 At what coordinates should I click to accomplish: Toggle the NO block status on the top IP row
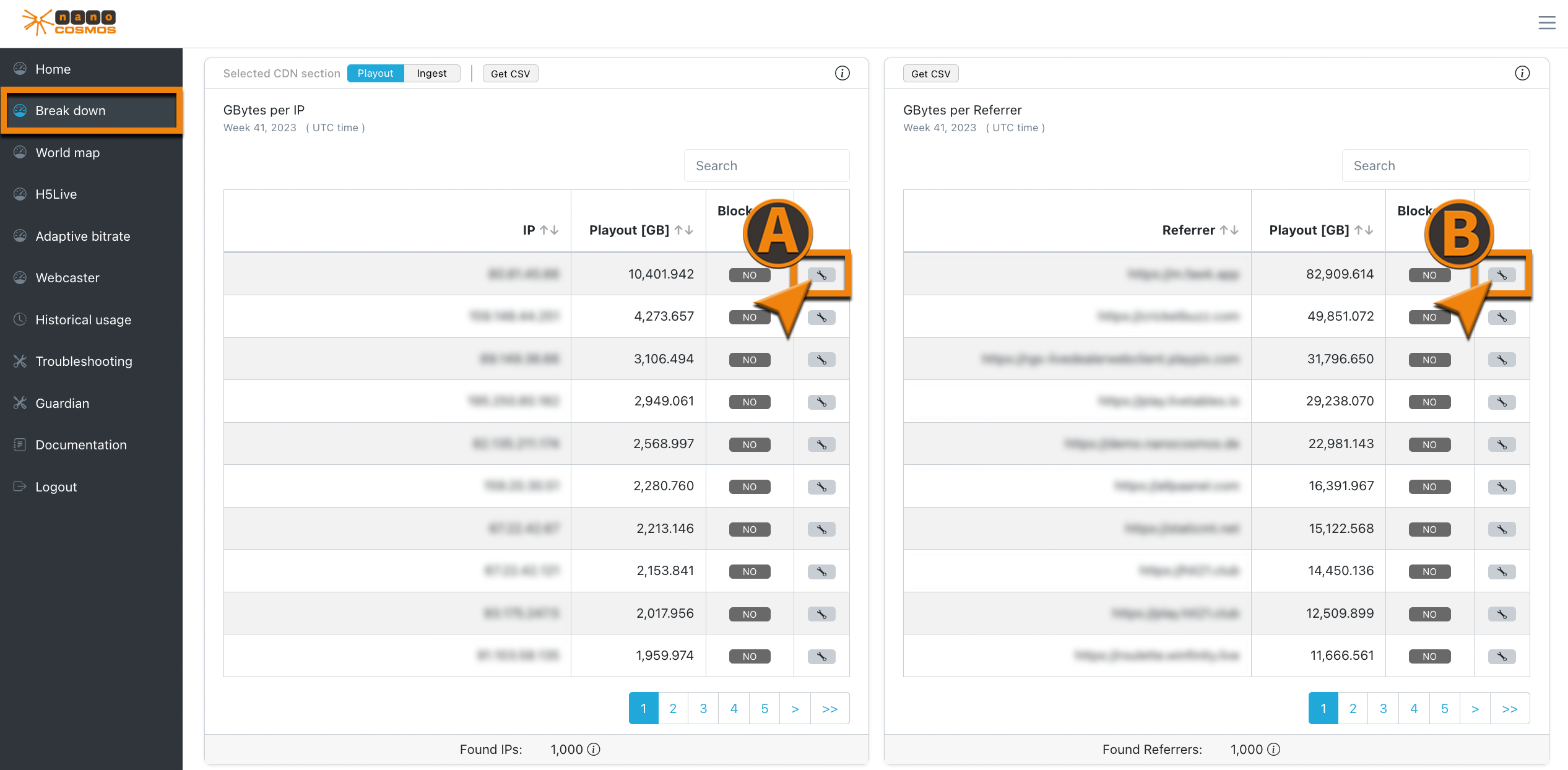[749, 274]
